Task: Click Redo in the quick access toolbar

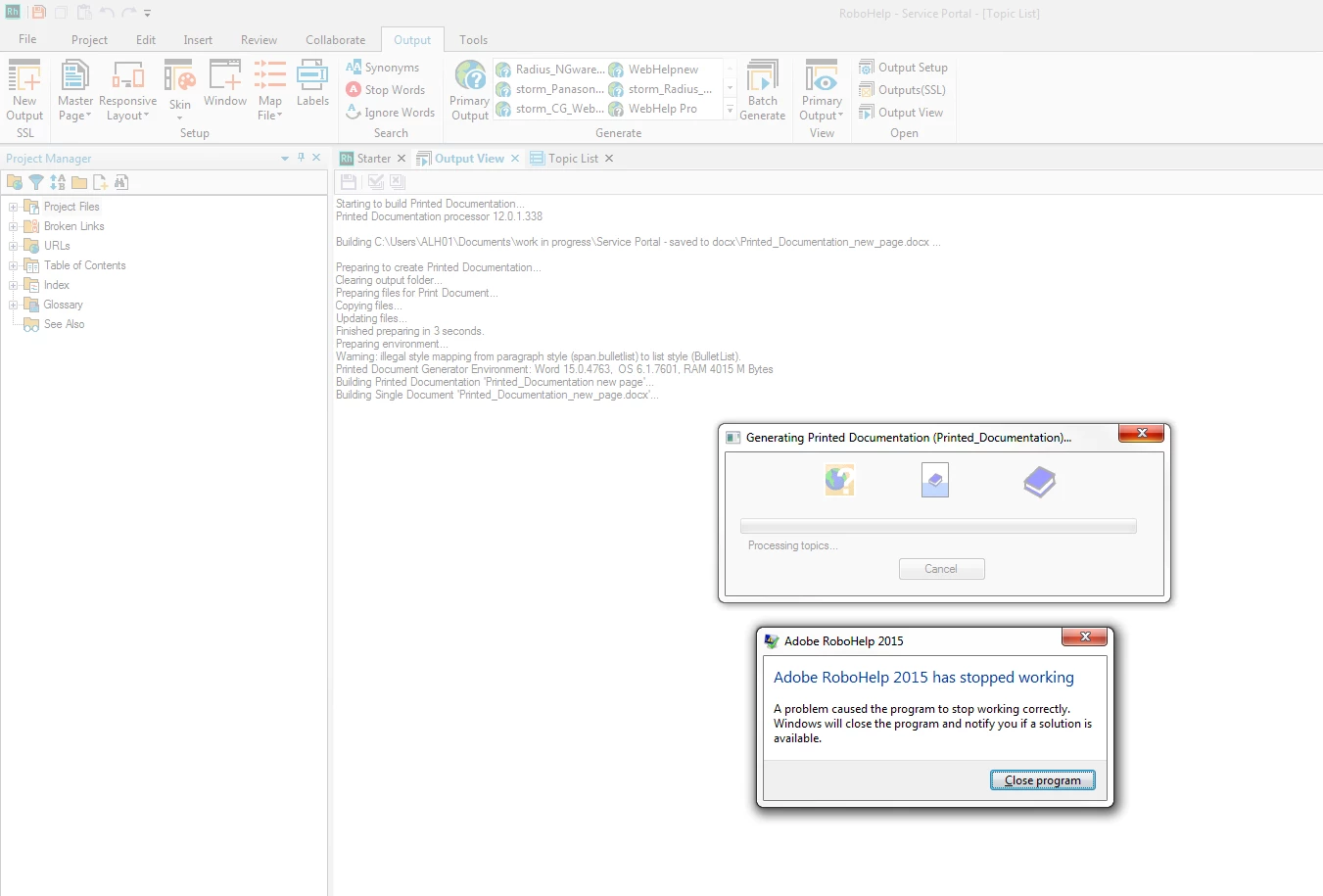Action: tap(129, 13)
